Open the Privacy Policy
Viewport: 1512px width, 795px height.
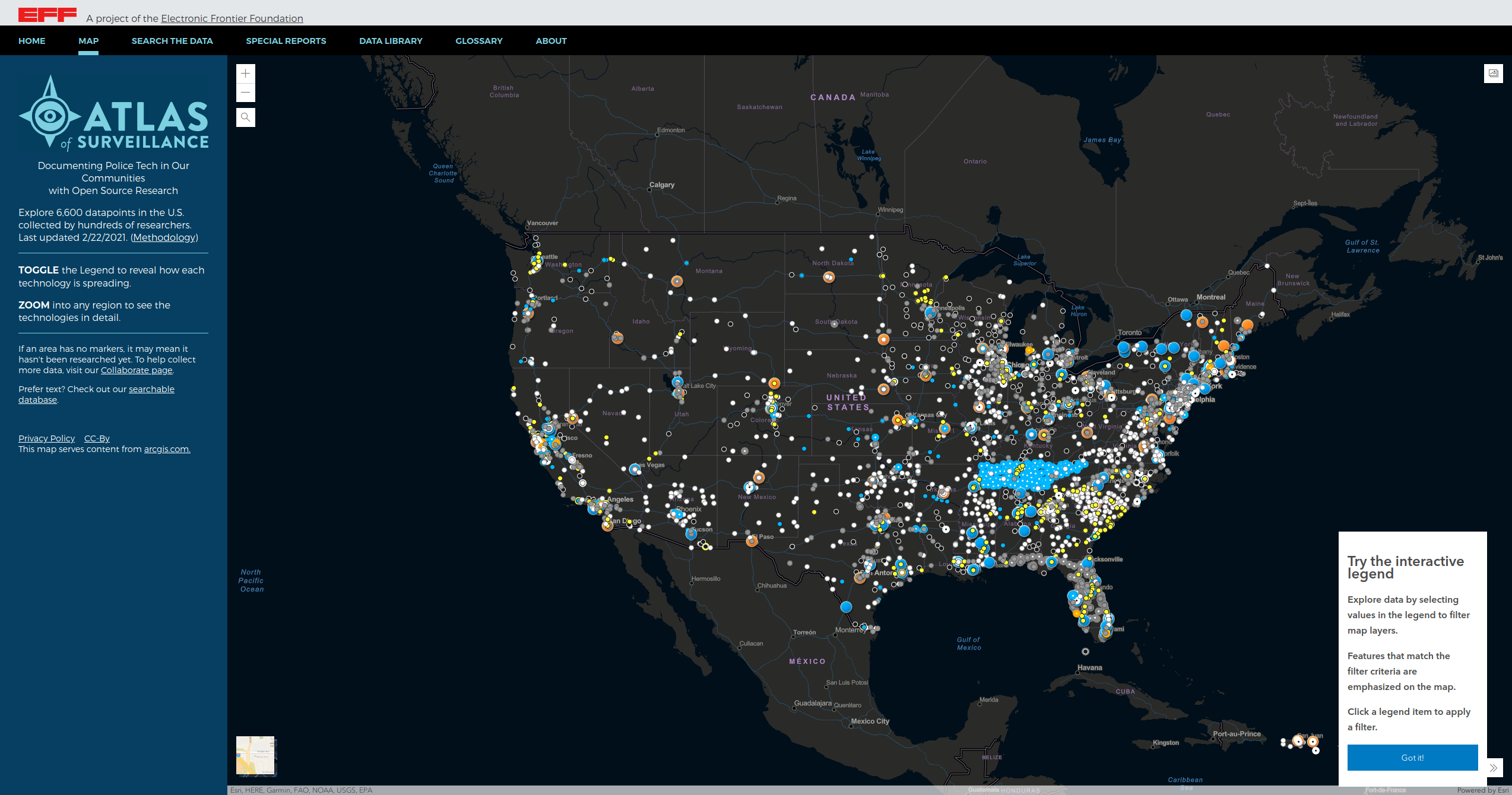(x=46, y=438)
